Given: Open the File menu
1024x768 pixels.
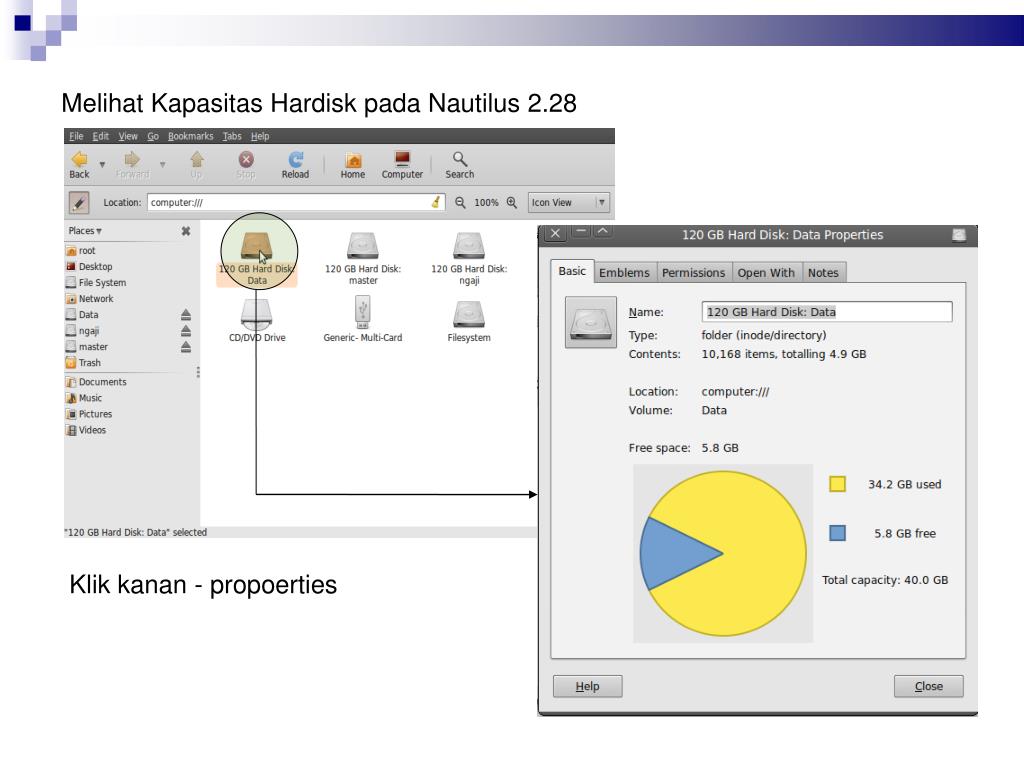Looking at the screenshot, I should tap(76, 136).
